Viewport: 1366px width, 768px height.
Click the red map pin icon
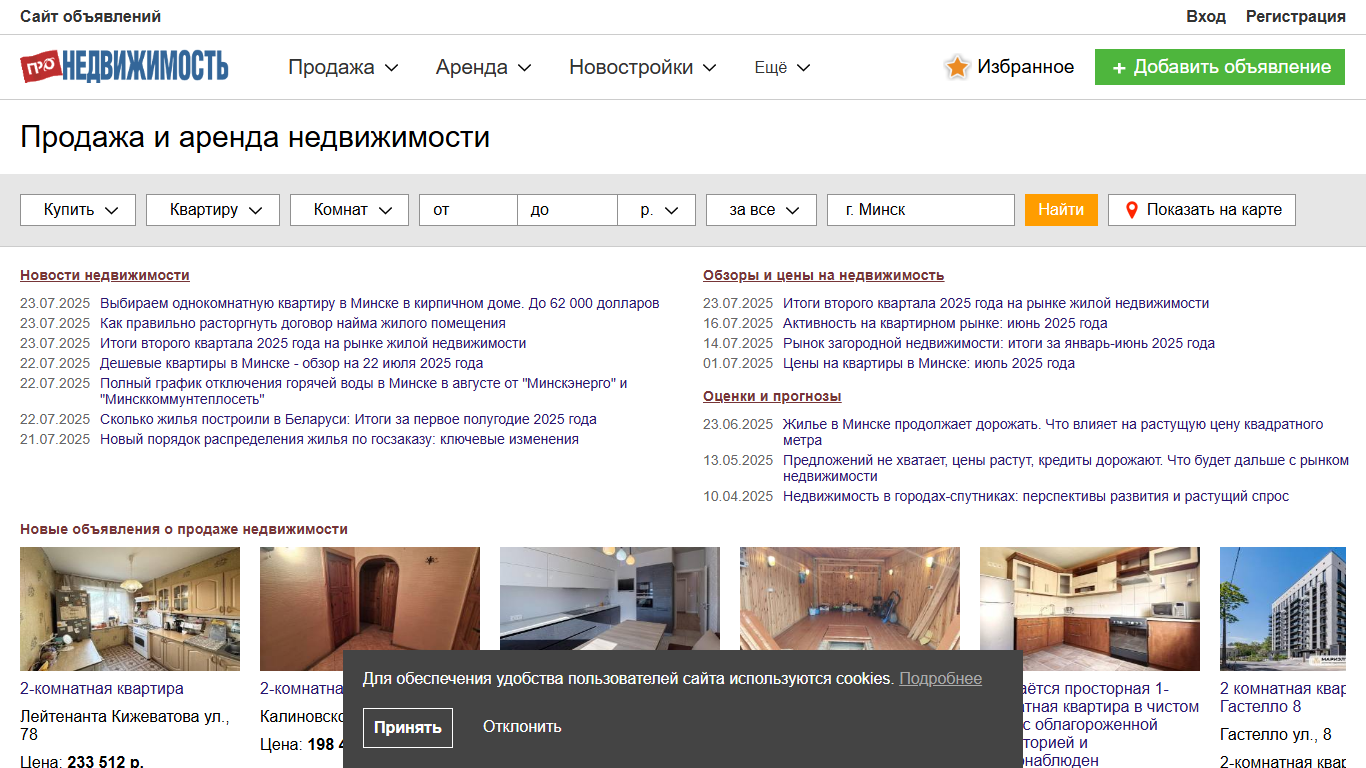tap(1132, 210)
